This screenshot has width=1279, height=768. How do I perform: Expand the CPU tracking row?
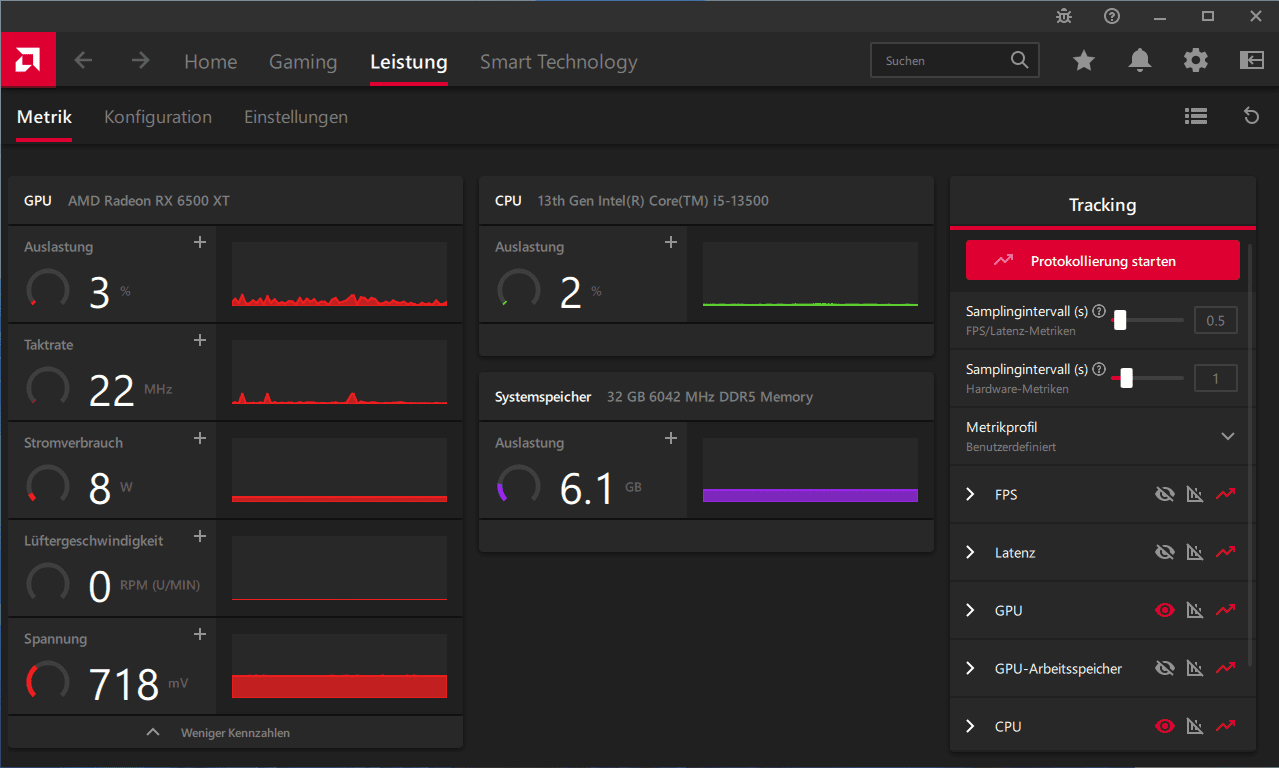[x=970, y=726]
